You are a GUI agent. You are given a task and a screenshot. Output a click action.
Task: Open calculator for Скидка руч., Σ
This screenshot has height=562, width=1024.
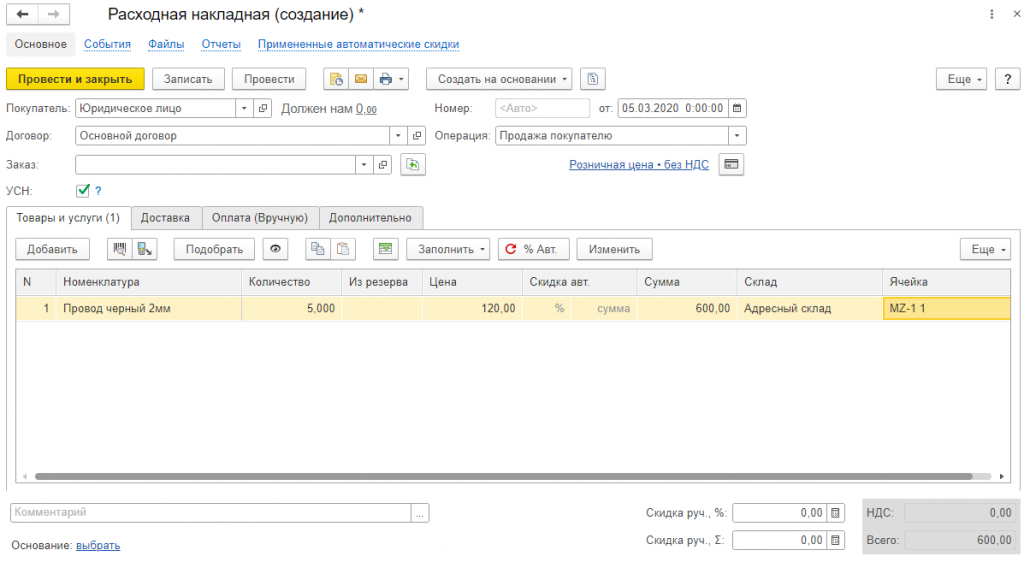click(835, 540)
